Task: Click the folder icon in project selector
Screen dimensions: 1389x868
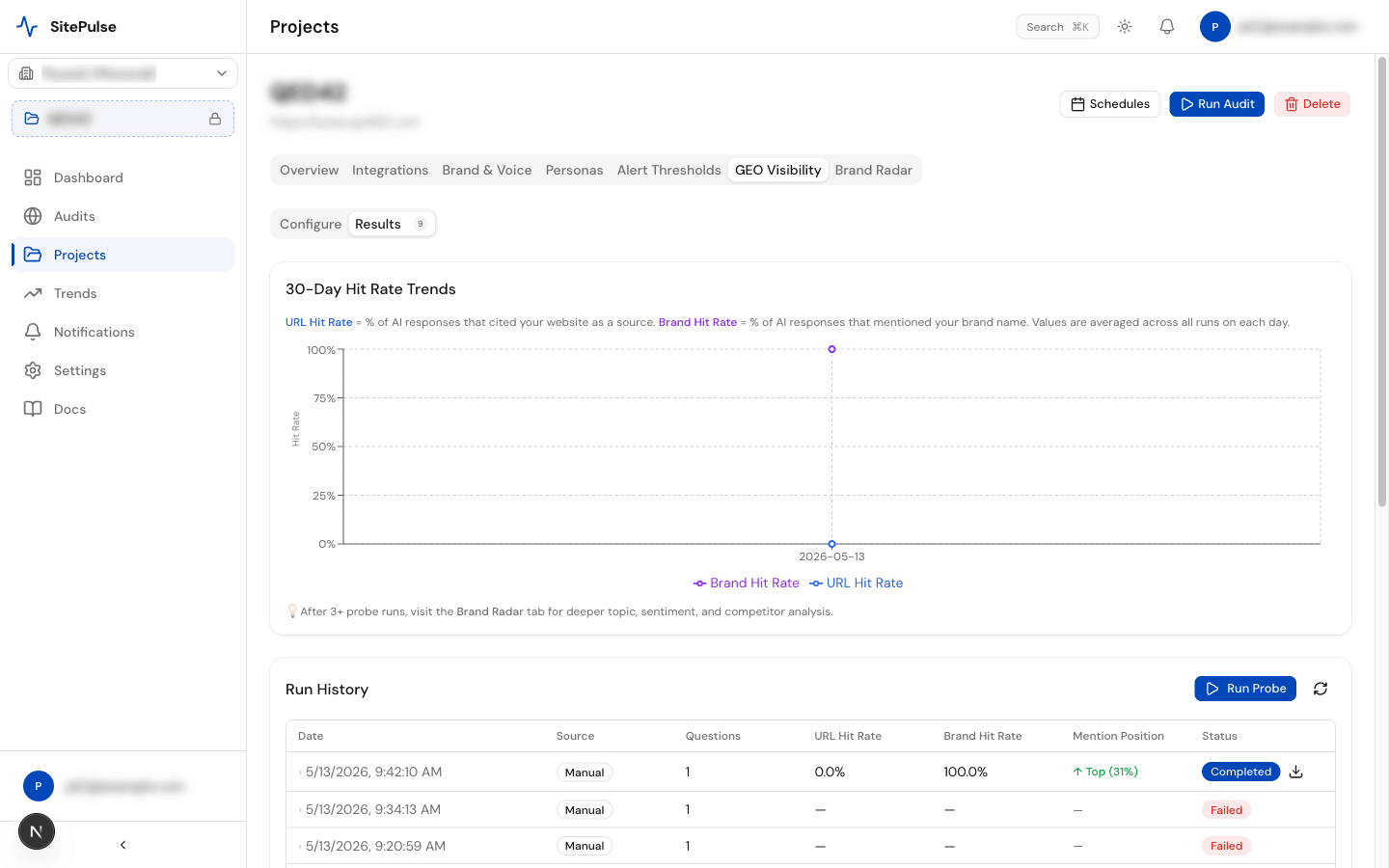Action: (x=32, y=119)
